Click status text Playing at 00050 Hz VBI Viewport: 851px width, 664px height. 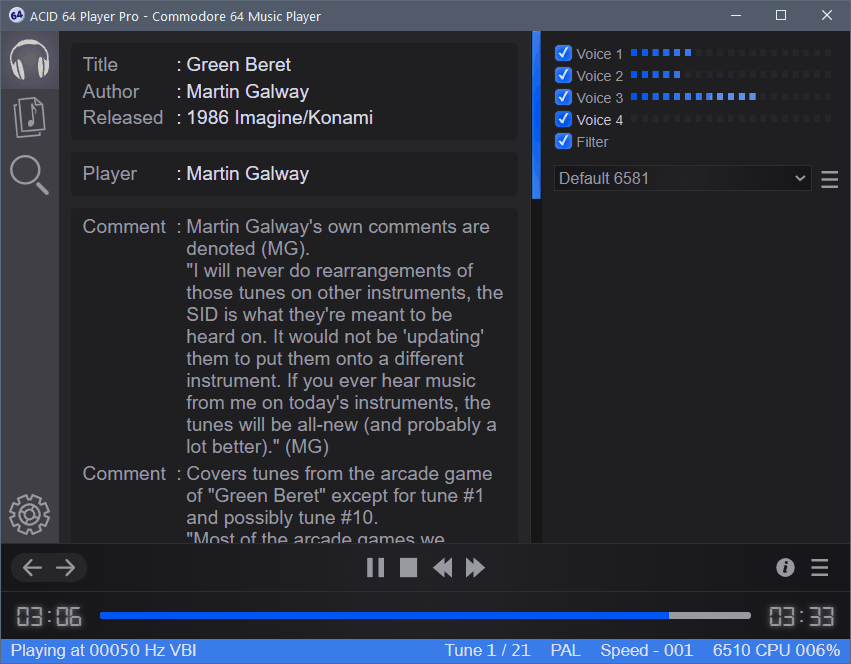[x=104, y=650]
